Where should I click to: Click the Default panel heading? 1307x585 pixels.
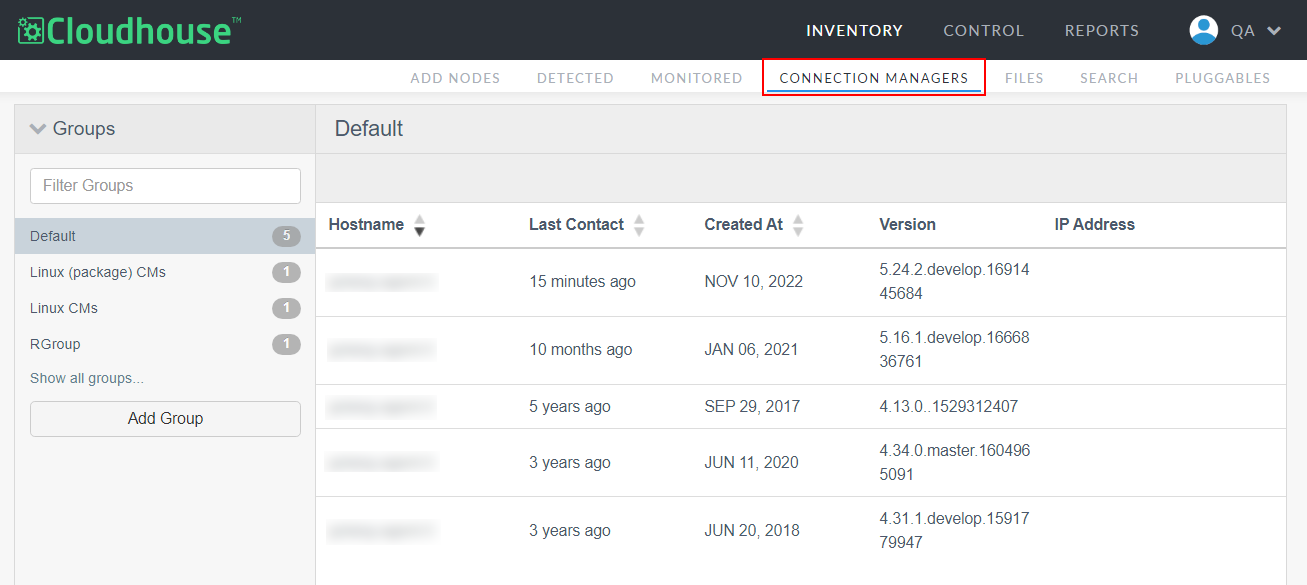[369, 129]
